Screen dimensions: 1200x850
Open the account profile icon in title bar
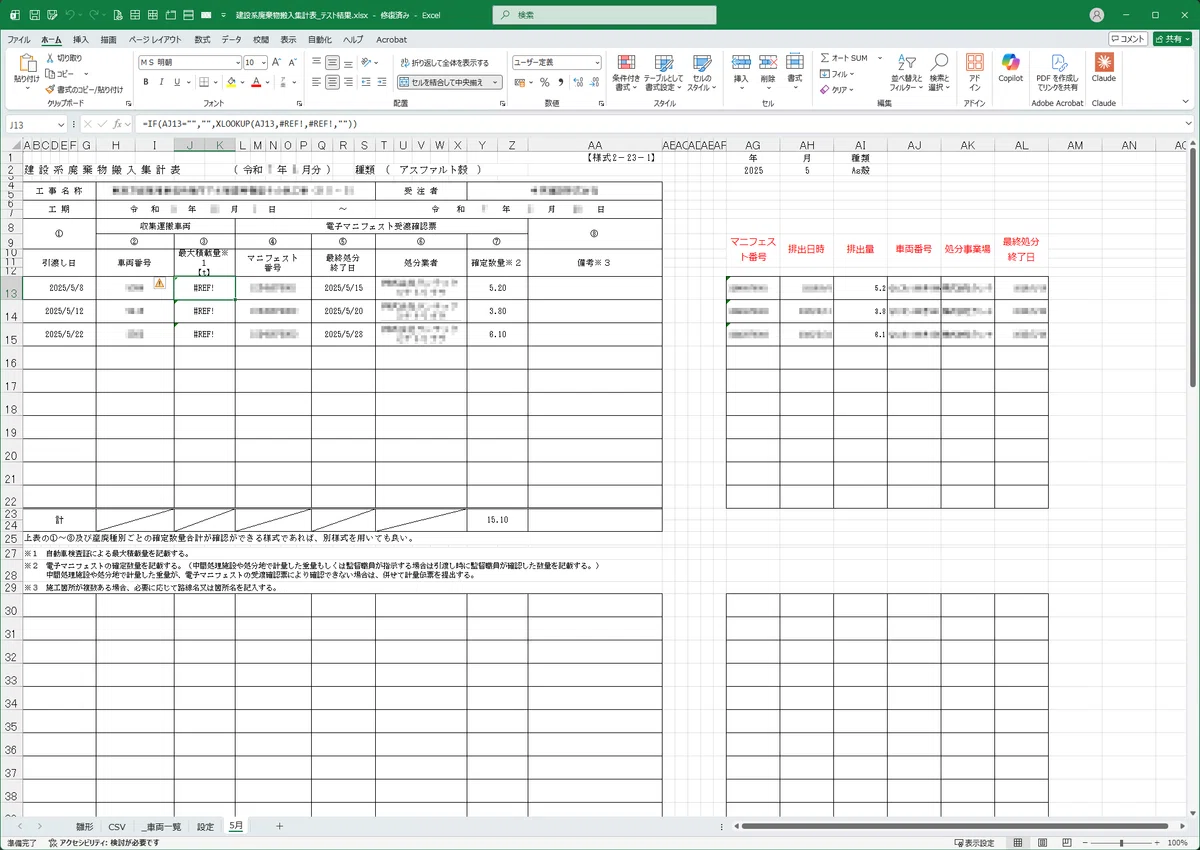coord(1097,16)
